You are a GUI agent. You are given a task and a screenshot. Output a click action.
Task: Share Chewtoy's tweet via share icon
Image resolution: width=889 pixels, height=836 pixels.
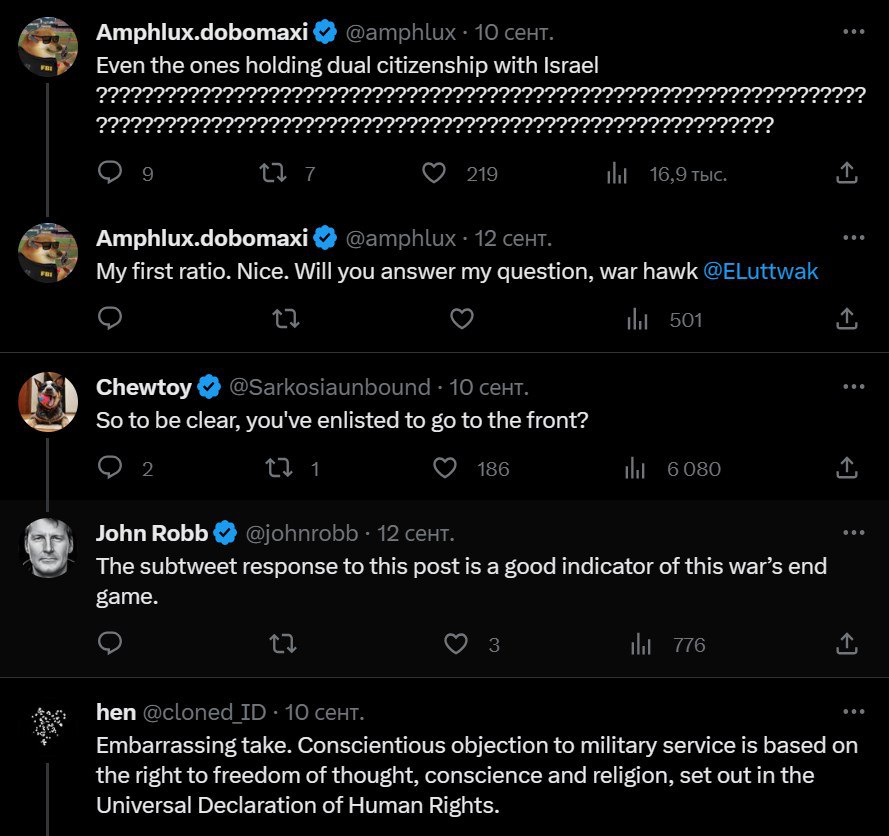(846, 468)
